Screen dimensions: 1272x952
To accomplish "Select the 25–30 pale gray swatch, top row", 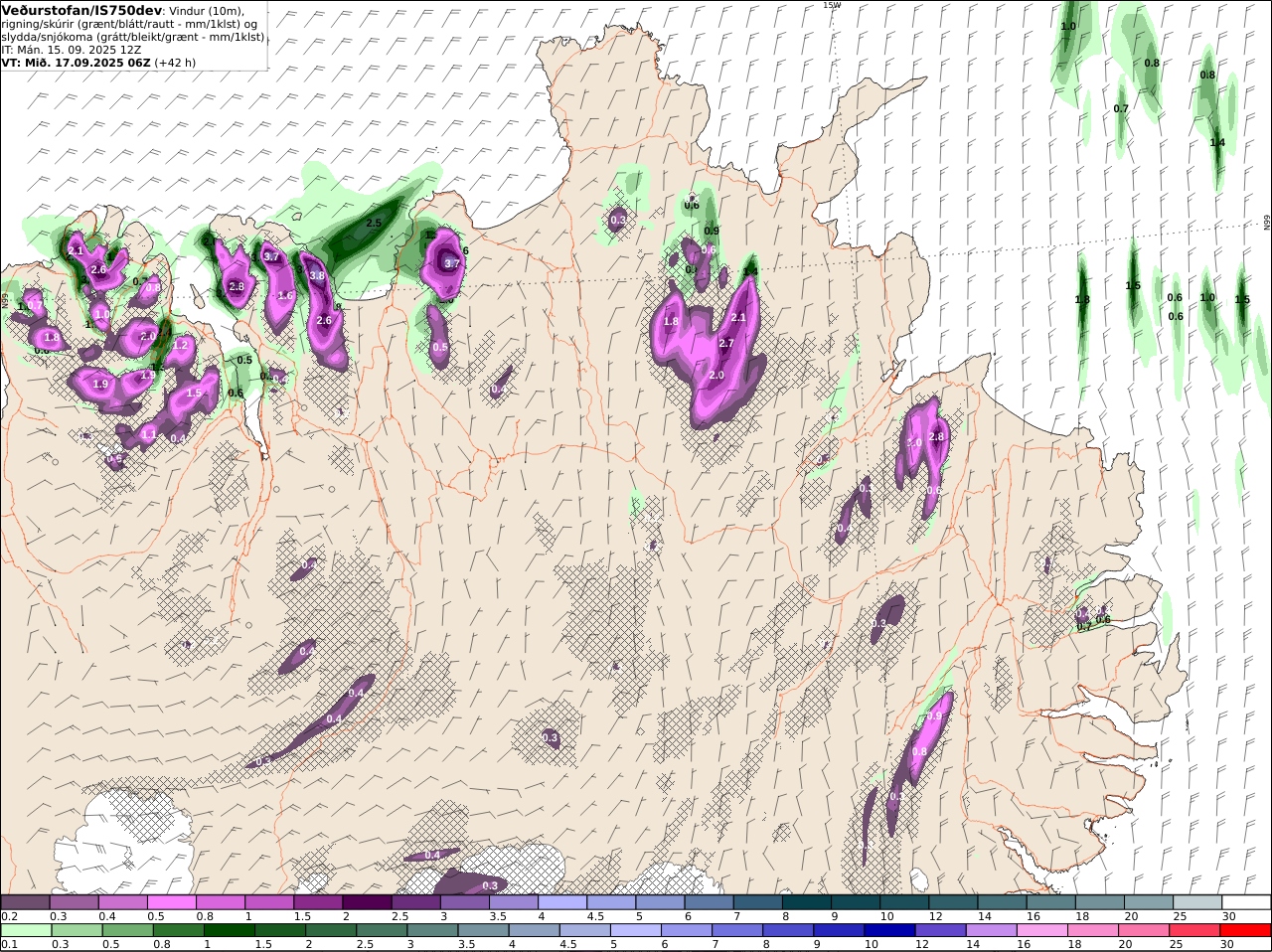I will pos(1197,902).
